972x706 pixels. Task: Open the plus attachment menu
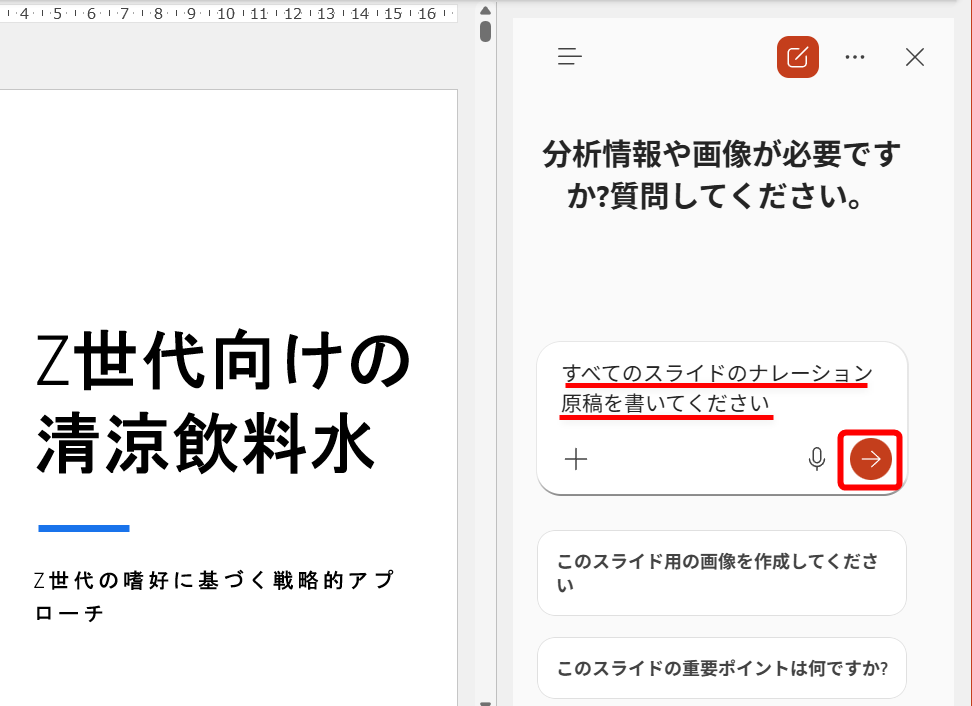575,460
